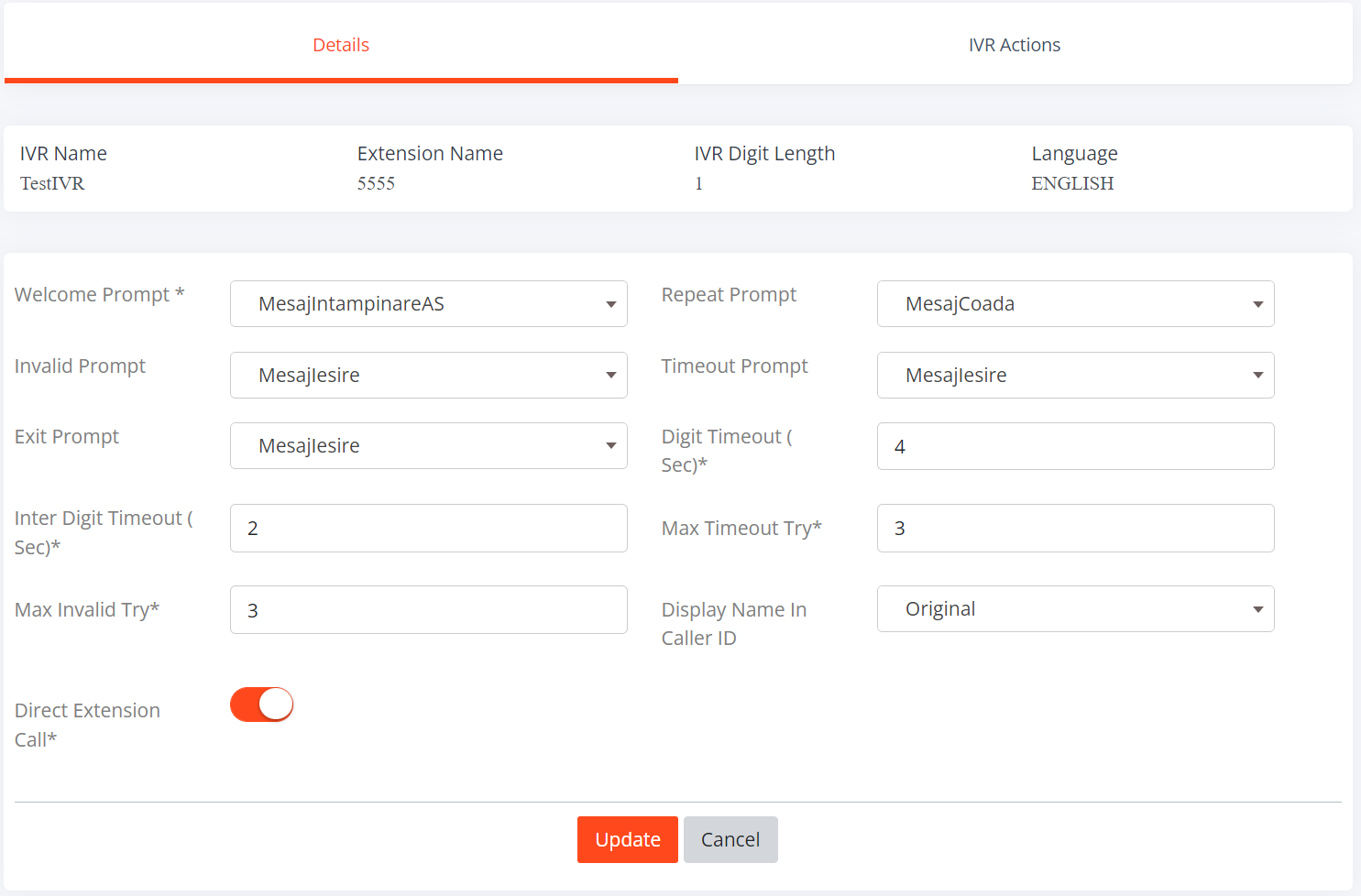Click the Welcome Prompt label

[100, 295]
